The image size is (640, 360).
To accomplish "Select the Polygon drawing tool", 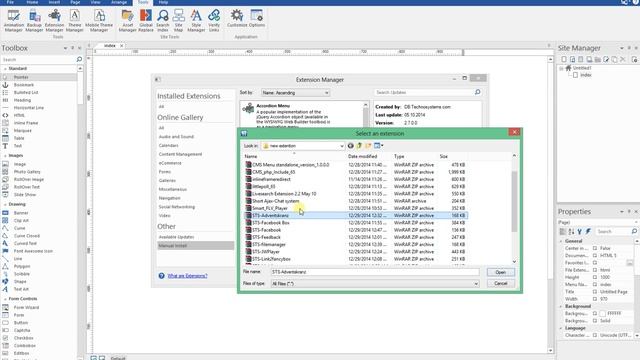I will [22, 267].
